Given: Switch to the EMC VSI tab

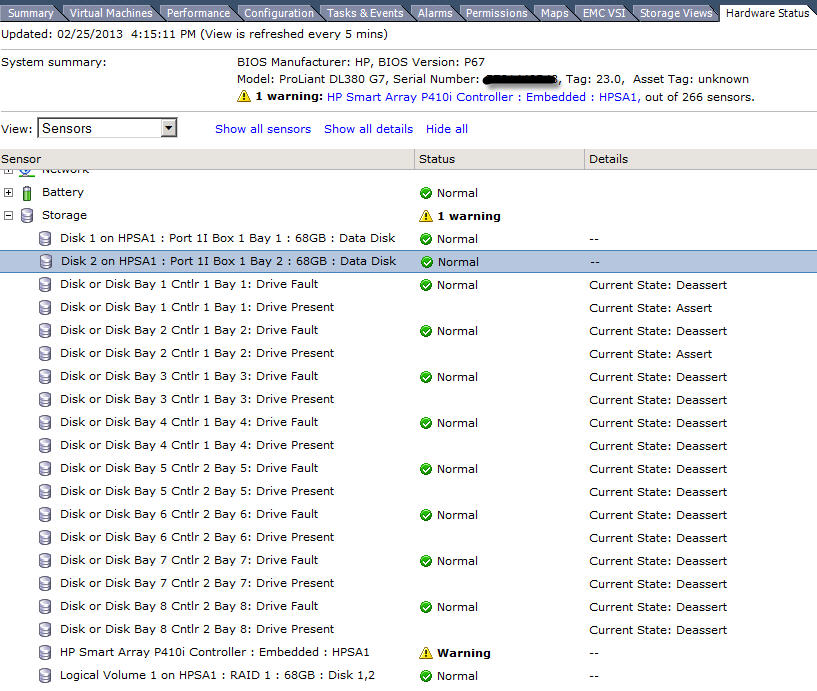Looking at the screenshot, I should 604,13.
